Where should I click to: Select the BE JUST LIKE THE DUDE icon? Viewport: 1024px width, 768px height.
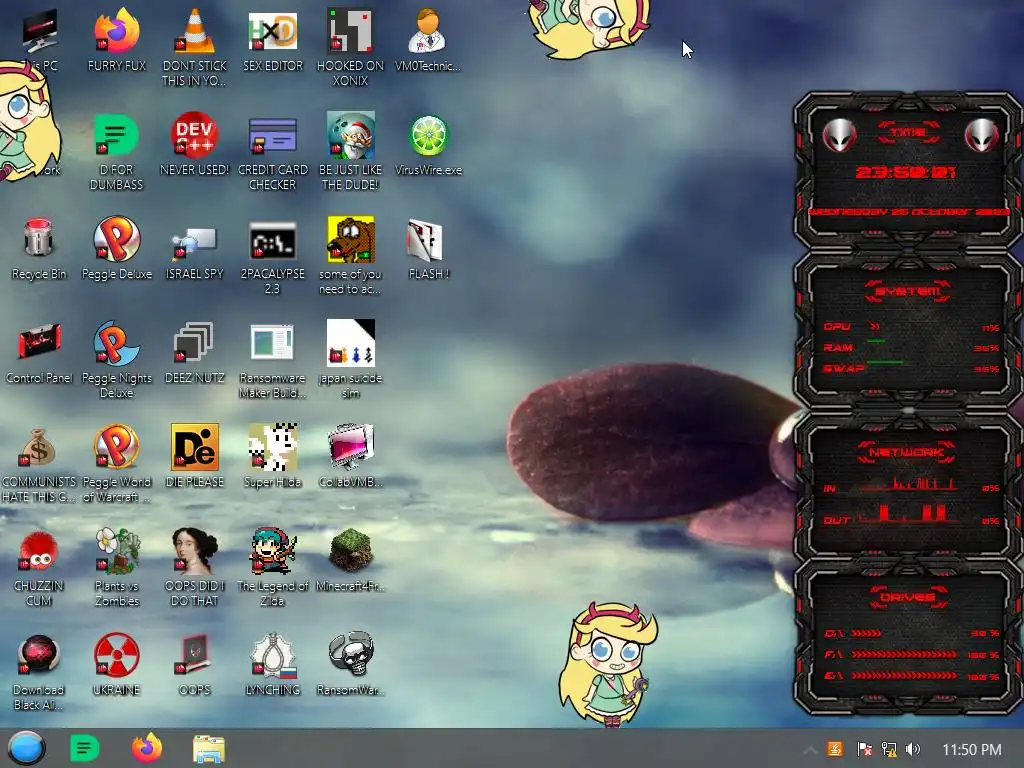coord(351,135)
